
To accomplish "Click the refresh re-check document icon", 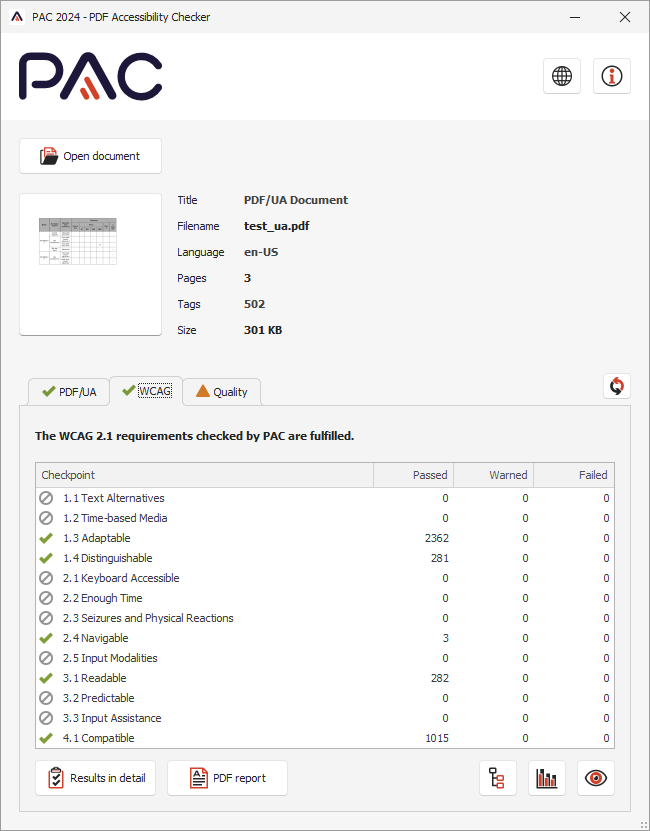I will point(617,386).
